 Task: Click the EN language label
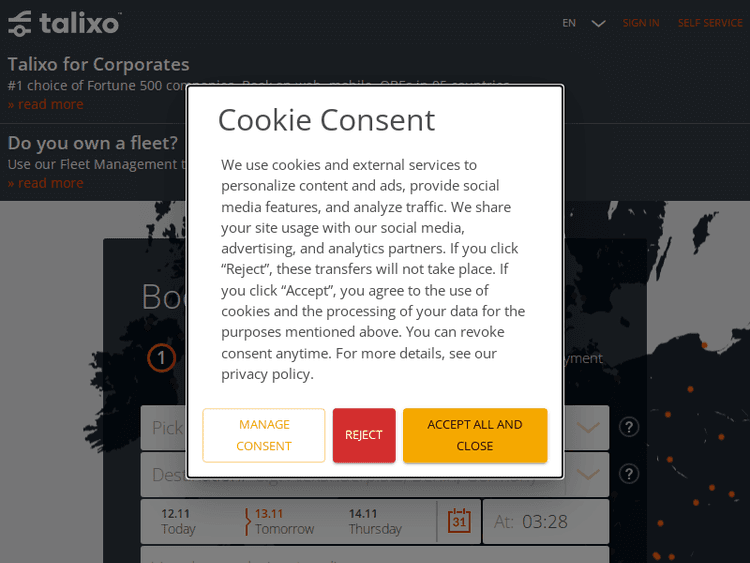click(569, 23)
